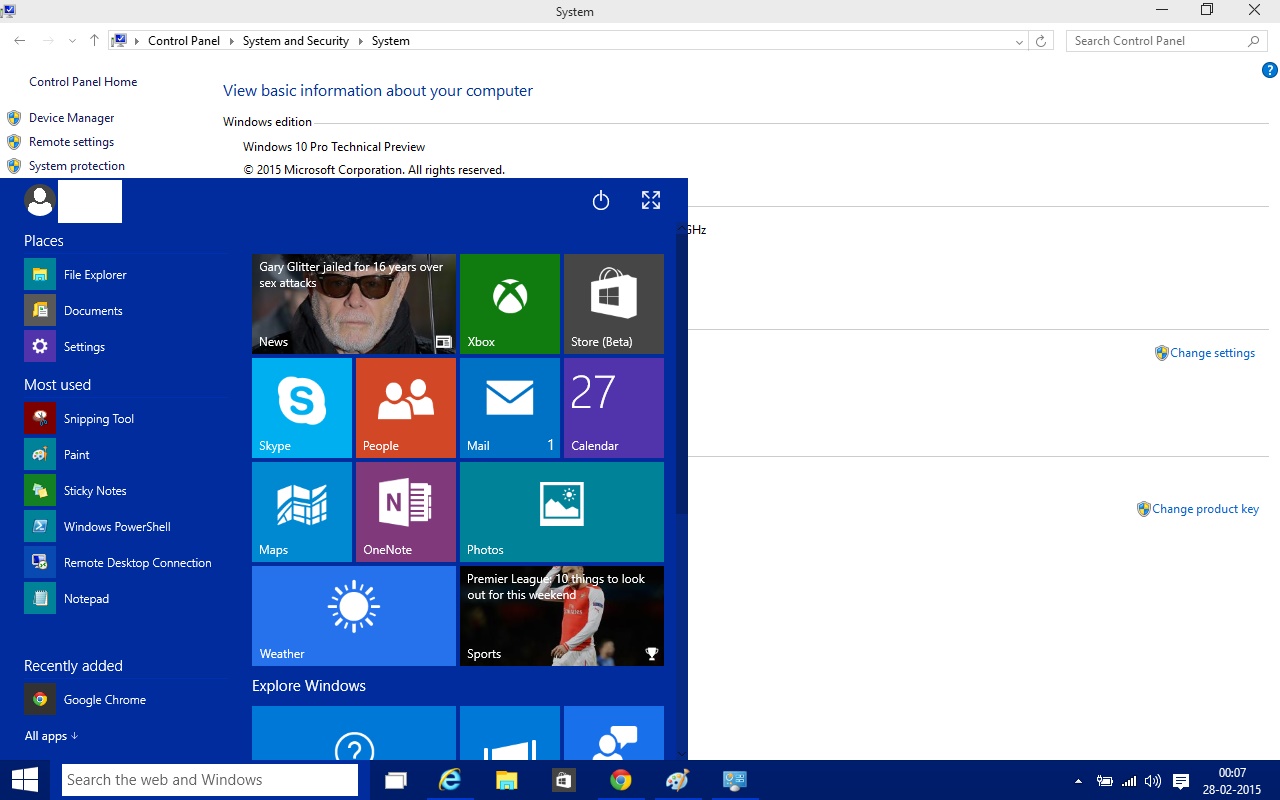Go back in Control Panel navigation
This screenshot has width=1280, height=800.
pyautogui.click(x=20, y=41)
